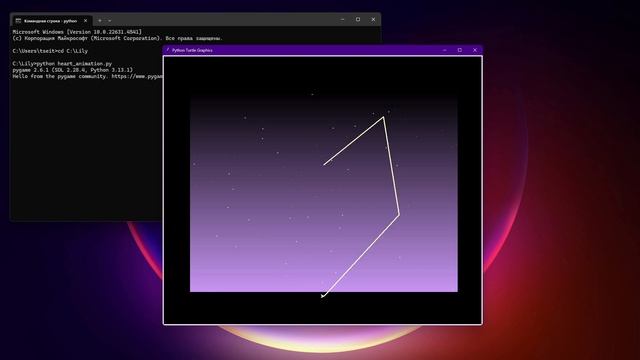Minimize the Command Prompt window
This screenshot has width=640, height=360.
click(x=342, y=19)
